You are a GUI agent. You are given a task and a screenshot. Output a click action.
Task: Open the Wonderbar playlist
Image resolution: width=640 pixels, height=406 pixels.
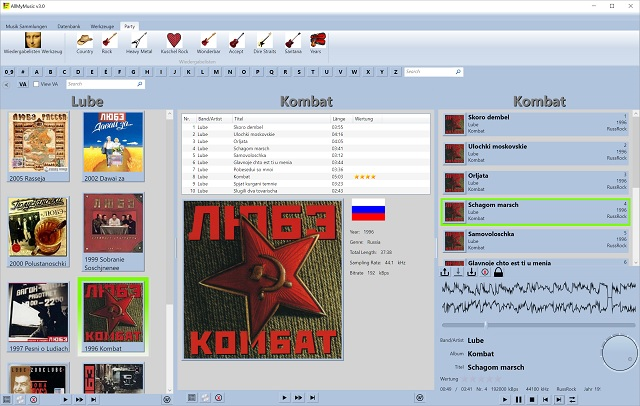pyautogui.click(x=208, y=44)
